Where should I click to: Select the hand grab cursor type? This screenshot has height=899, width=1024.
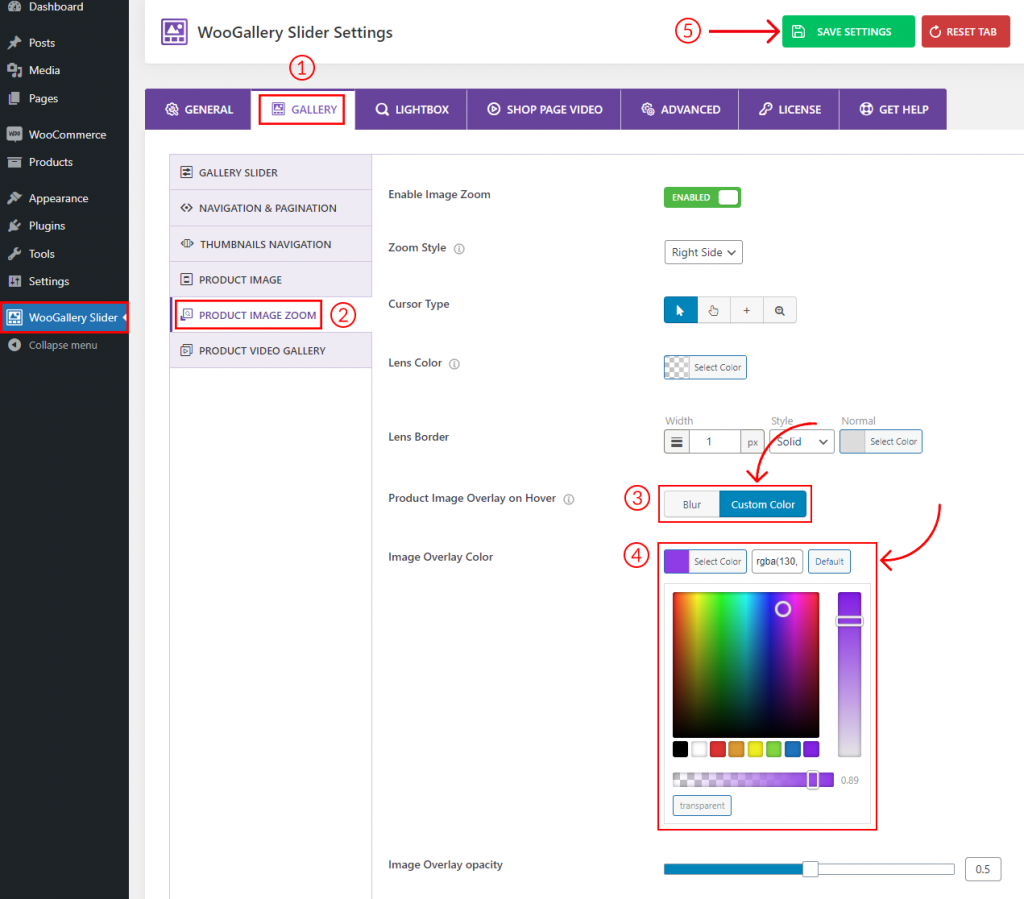point(713,310)
